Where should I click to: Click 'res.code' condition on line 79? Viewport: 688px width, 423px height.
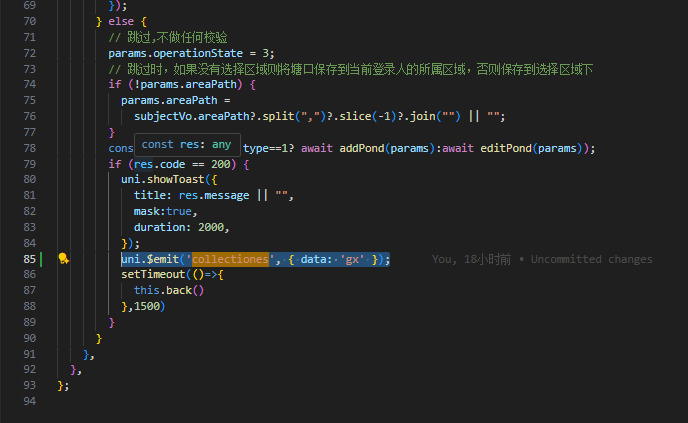point(160,165)
